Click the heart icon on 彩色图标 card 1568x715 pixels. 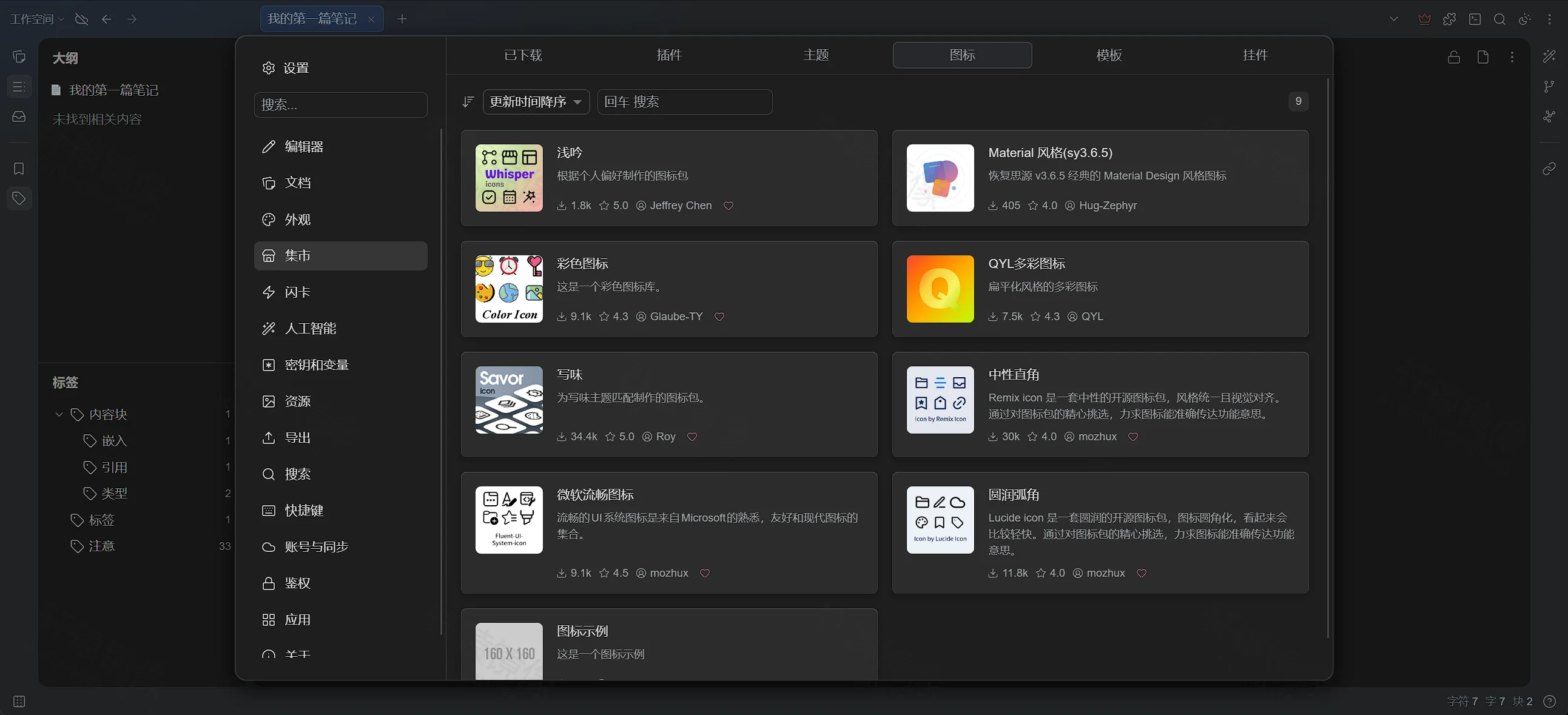[x=719, y=317]
